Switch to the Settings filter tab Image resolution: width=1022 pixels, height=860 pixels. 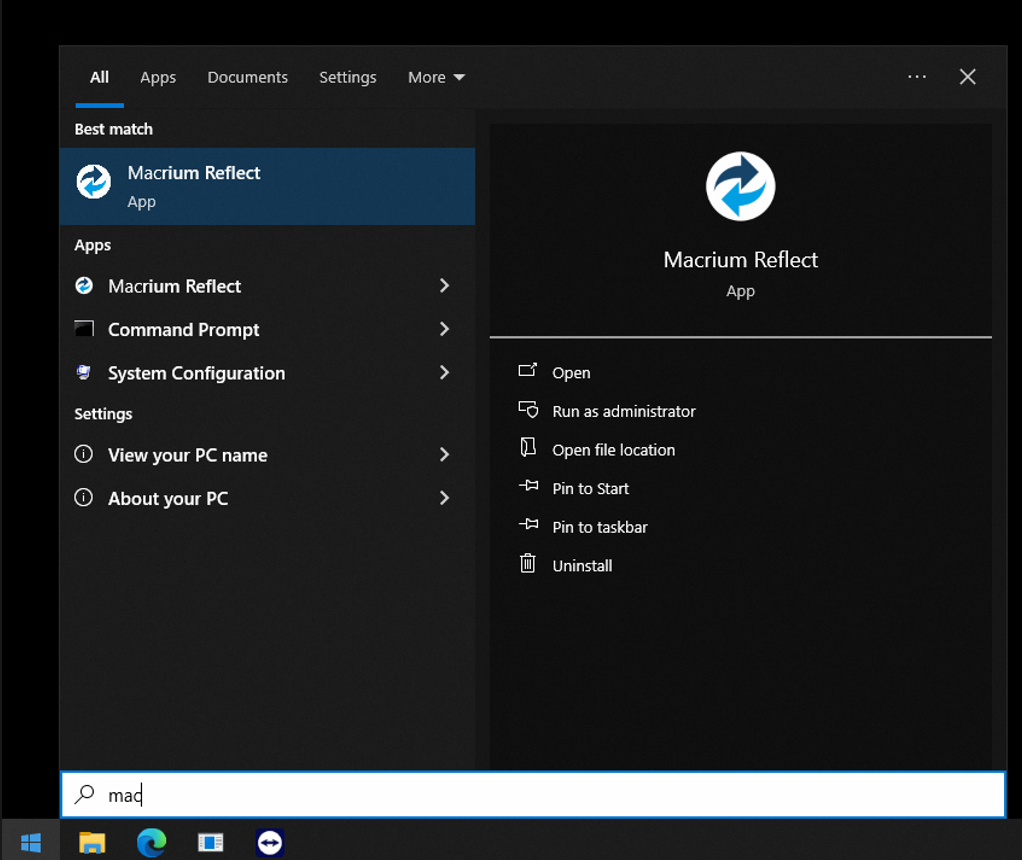(x=347, y=77)
